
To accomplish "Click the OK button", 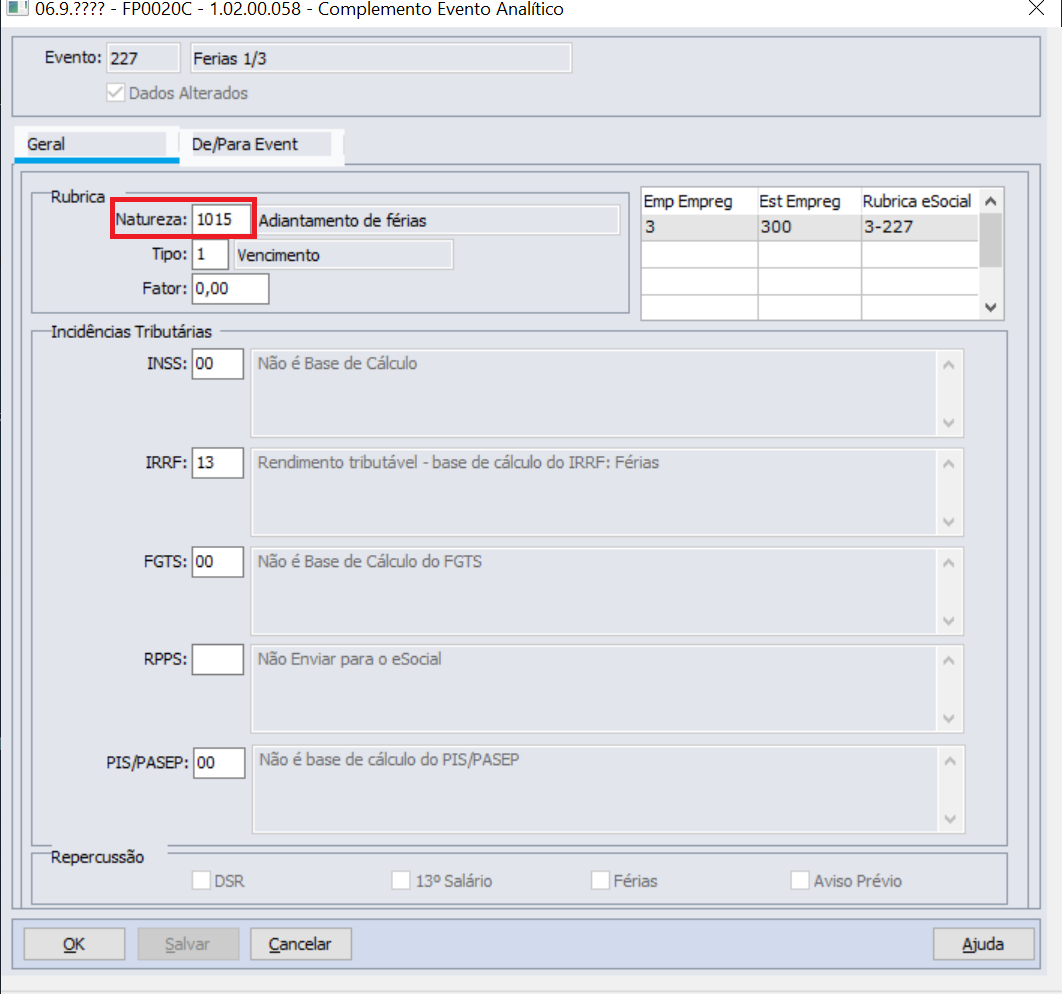I will click(75, 944).
